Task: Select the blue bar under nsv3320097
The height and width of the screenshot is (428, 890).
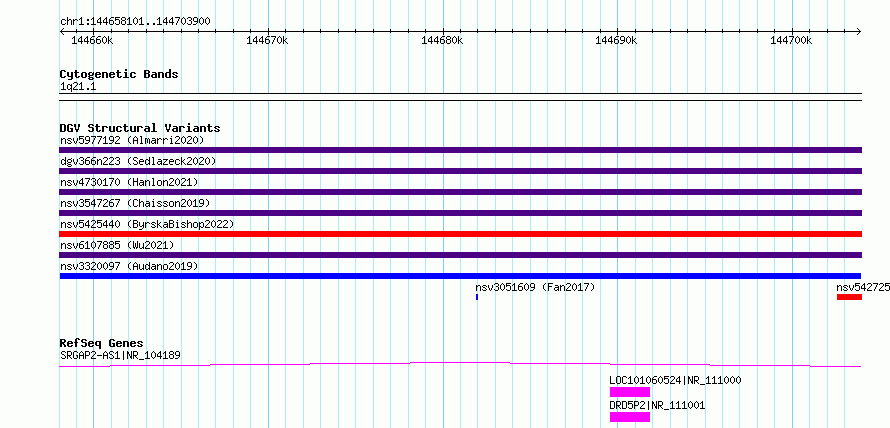Action: (x=460, y=276)
